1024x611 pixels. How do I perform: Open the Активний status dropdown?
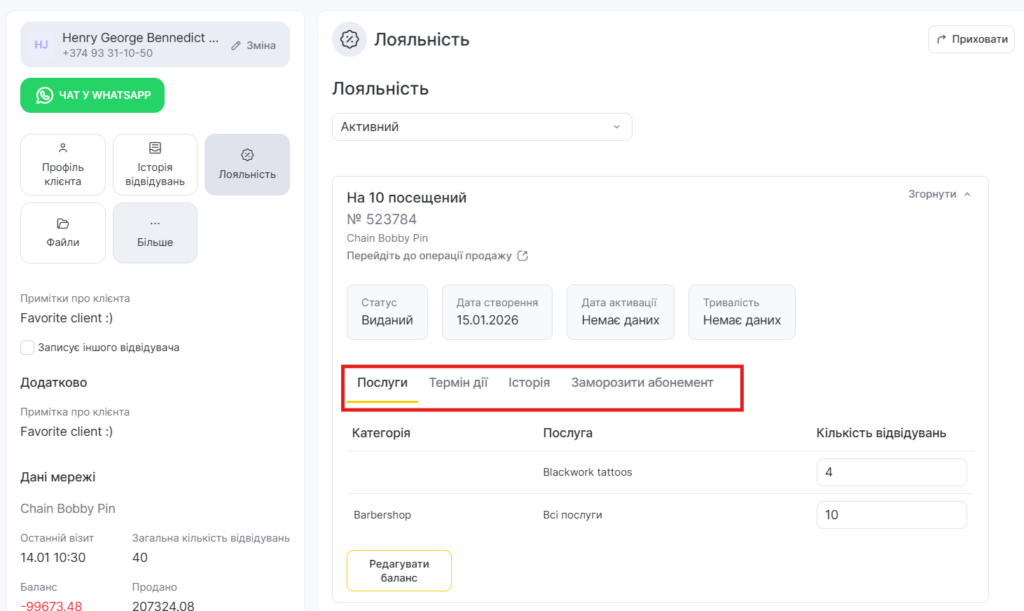481,127
